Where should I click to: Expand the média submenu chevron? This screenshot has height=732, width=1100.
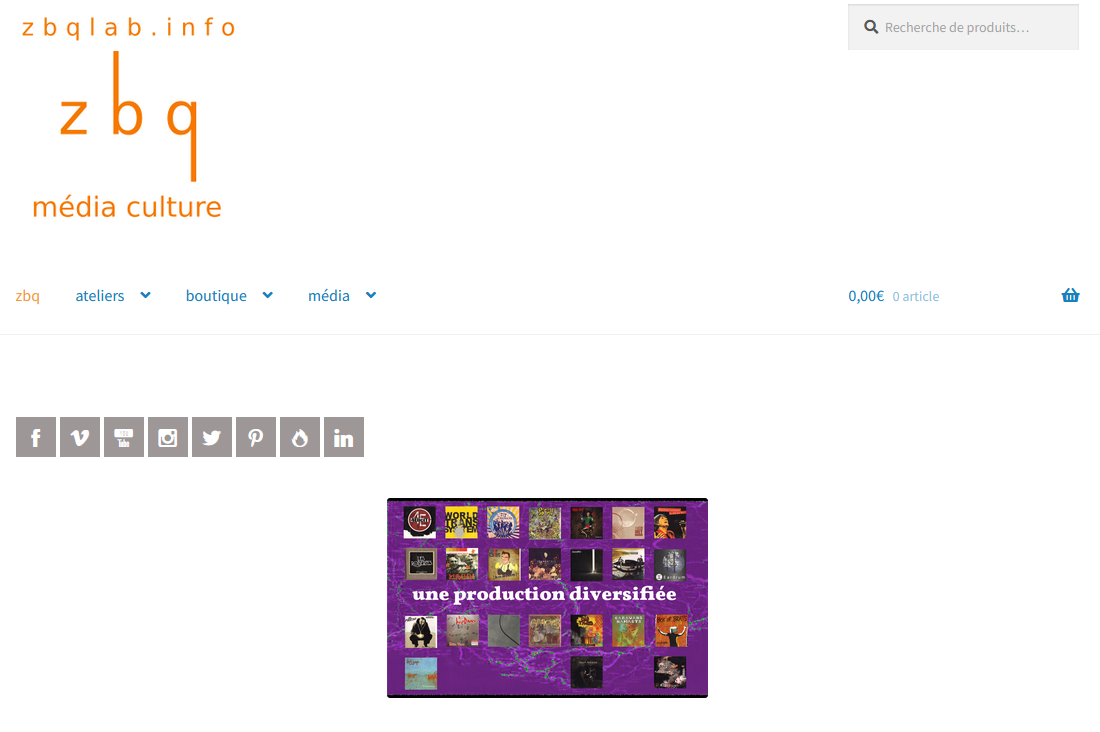click(x=371, y=295)
